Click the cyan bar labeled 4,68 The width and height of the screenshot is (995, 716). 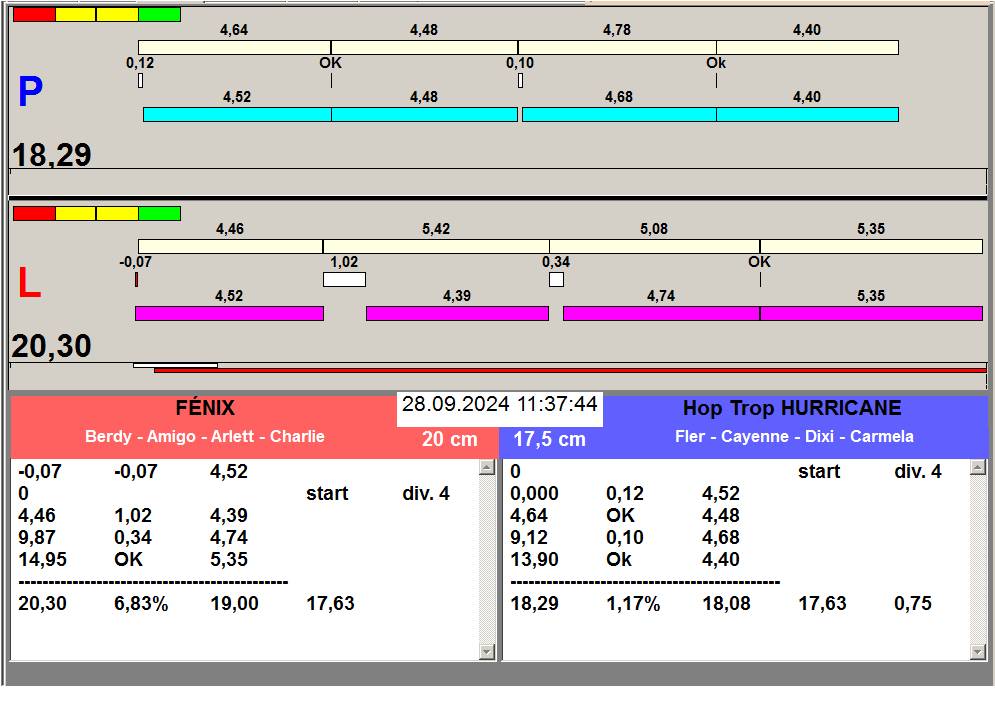tap(618, 115)
